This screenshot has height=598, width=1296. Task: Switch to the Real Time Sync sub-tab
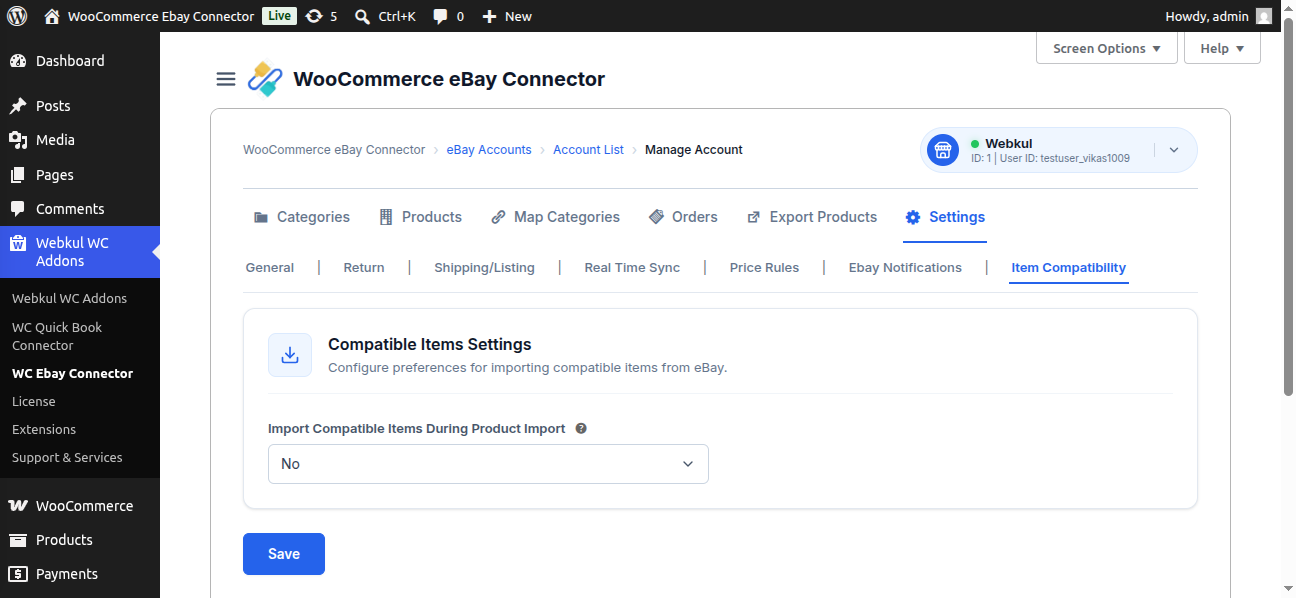(632, 268)
